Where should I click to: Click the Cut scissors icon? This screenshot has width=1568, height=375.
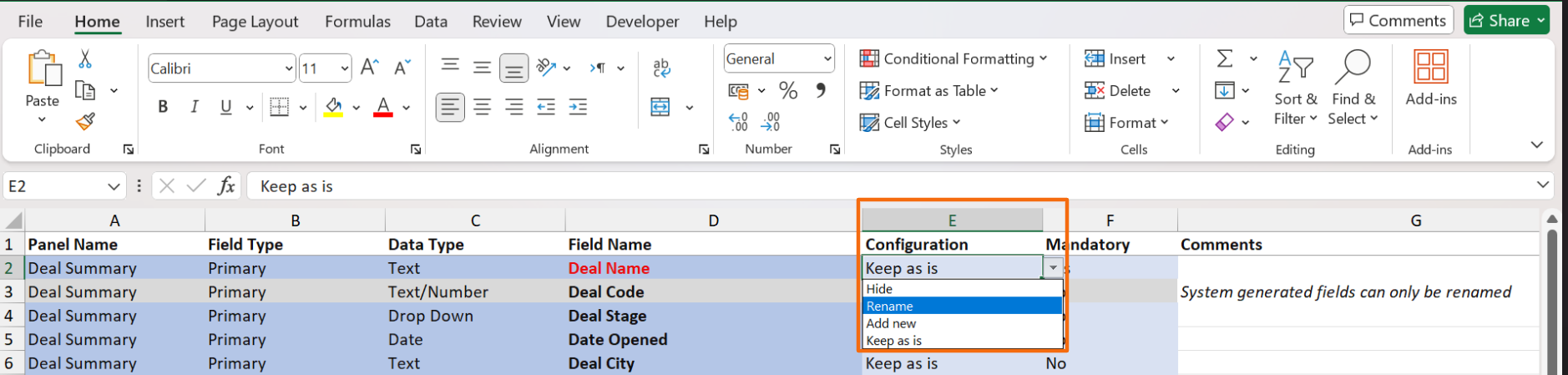click(84, 59)
